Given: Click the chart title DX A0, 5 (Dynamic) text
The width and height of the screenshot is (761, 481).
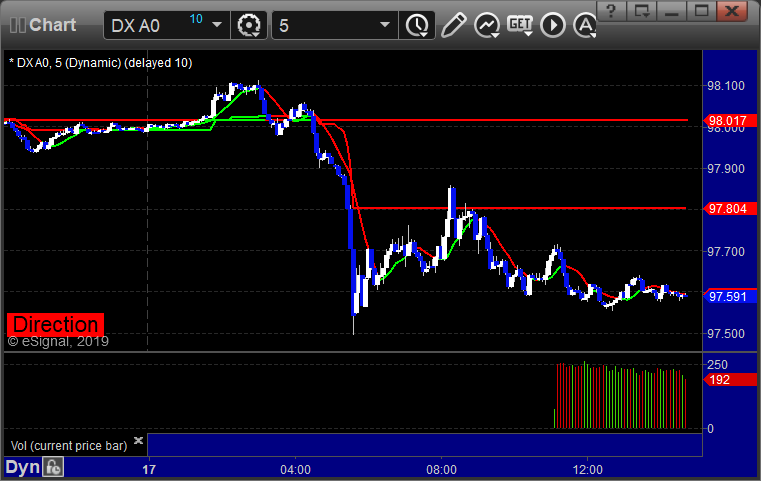Looking at the screenshot, I should tap(100, 63).
